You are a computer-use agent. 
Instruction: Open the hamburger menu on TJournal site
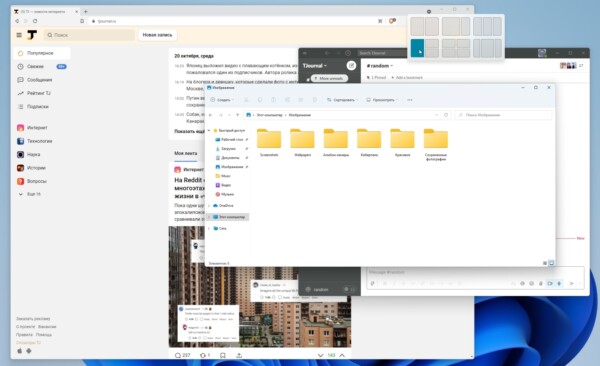[x=19, y=35]
